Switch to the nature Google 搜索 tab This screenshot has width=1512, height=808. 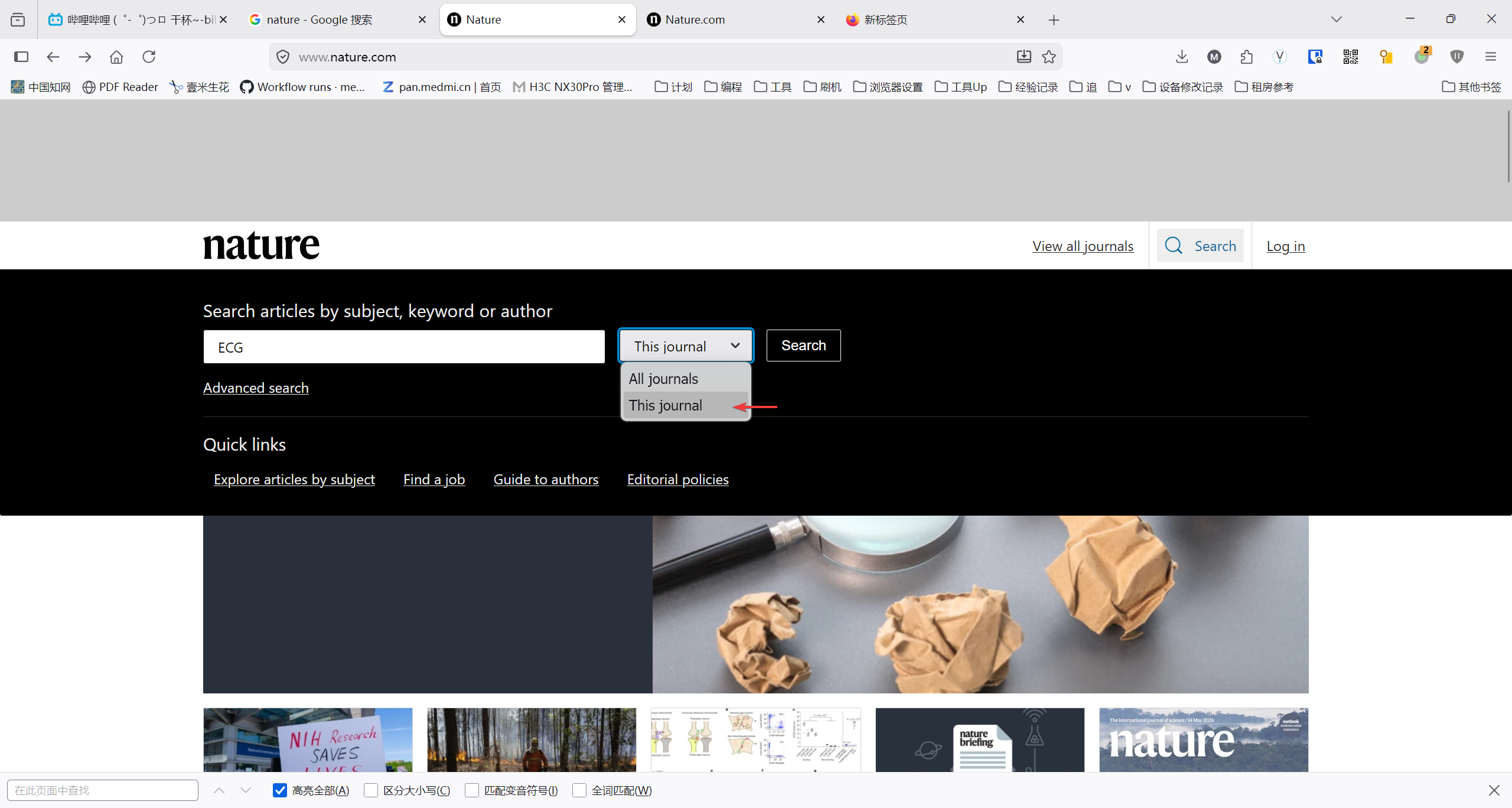pos(337,19)
